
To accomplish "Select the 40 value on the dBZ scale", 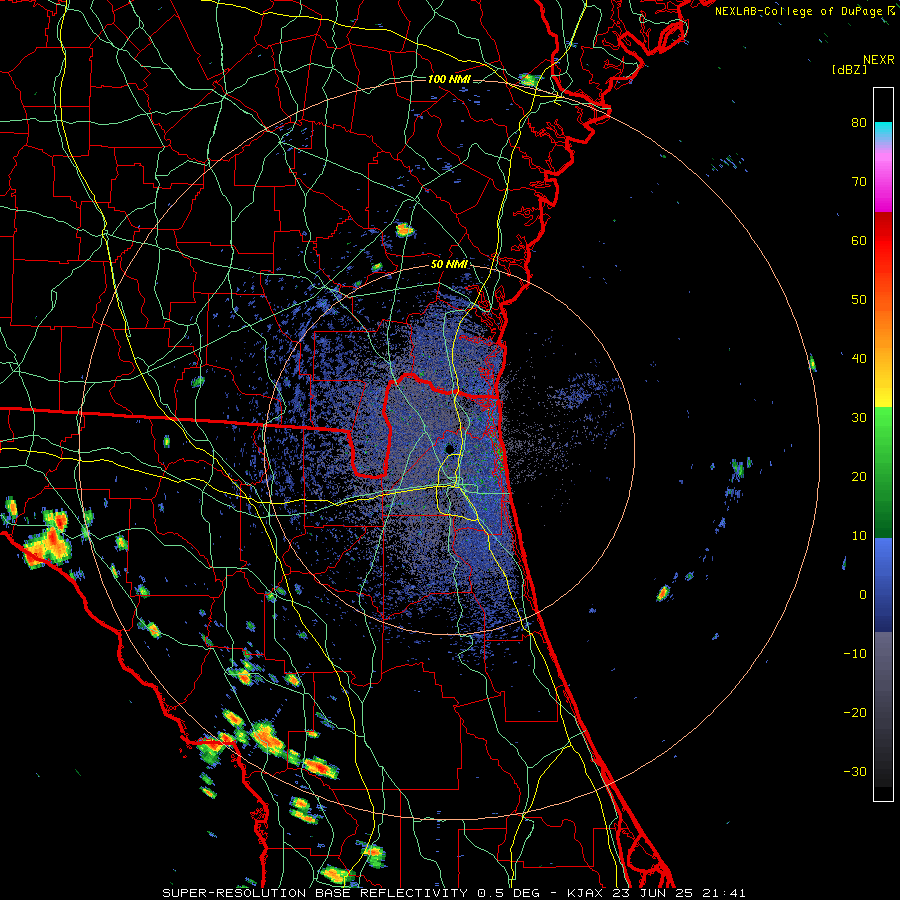I will pyautogui.click(x=859, y=359).
